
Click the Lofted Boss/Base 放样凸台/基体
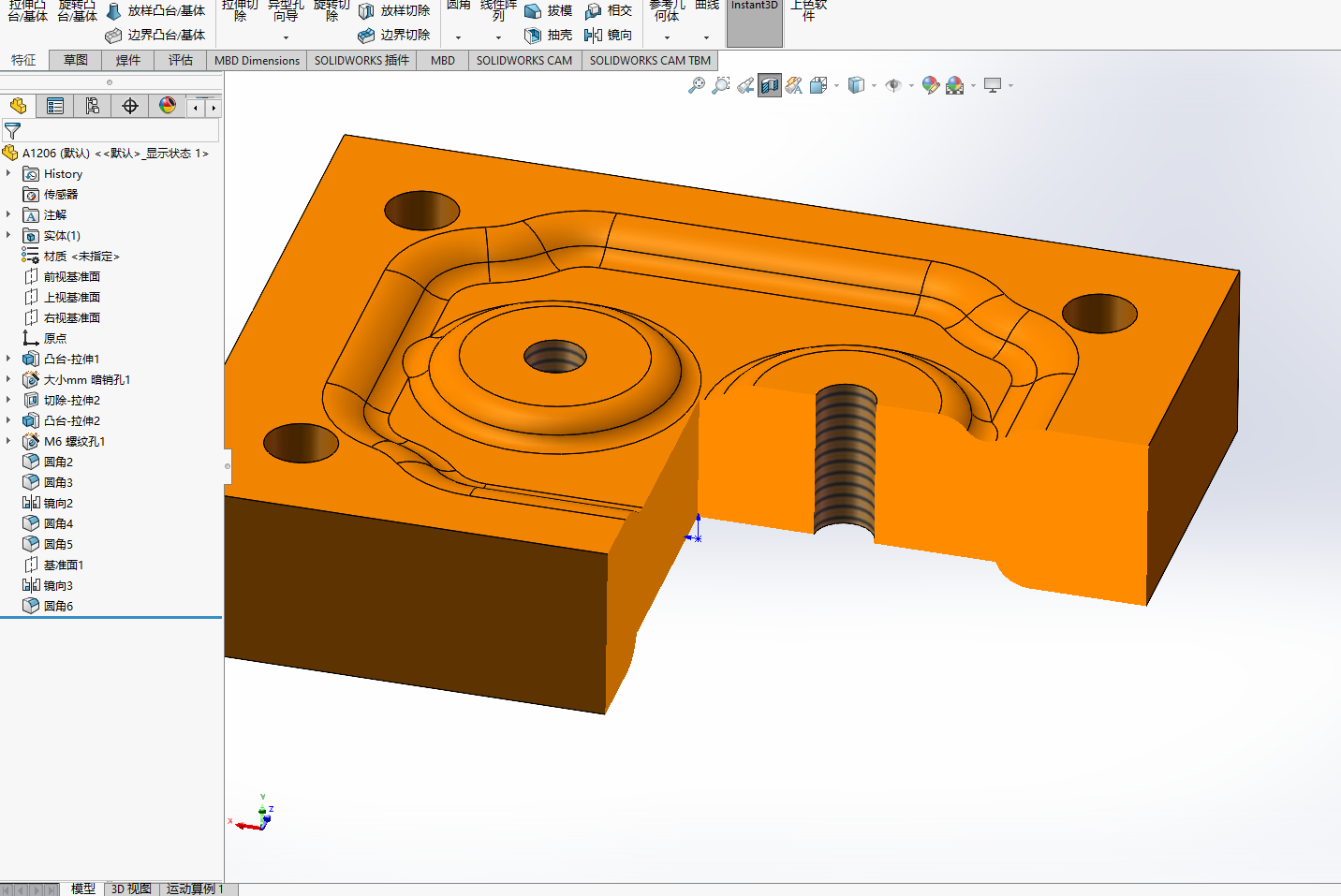155,10
